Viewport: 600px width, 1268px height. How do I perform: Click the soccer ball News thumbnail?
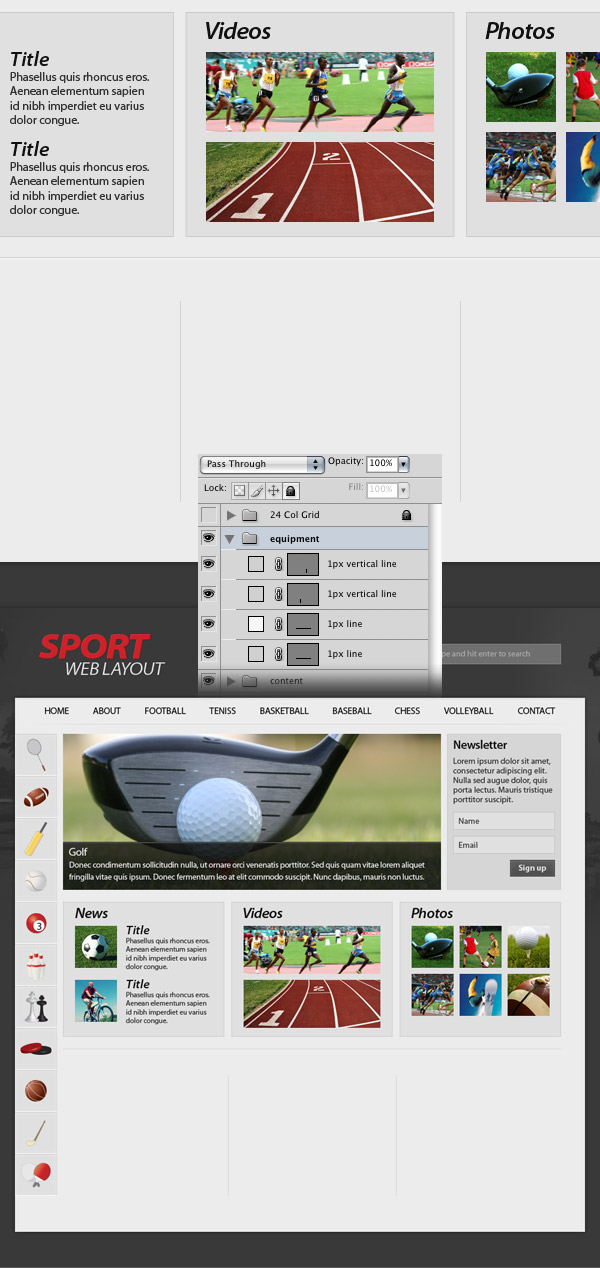click(x=96, y=946)
